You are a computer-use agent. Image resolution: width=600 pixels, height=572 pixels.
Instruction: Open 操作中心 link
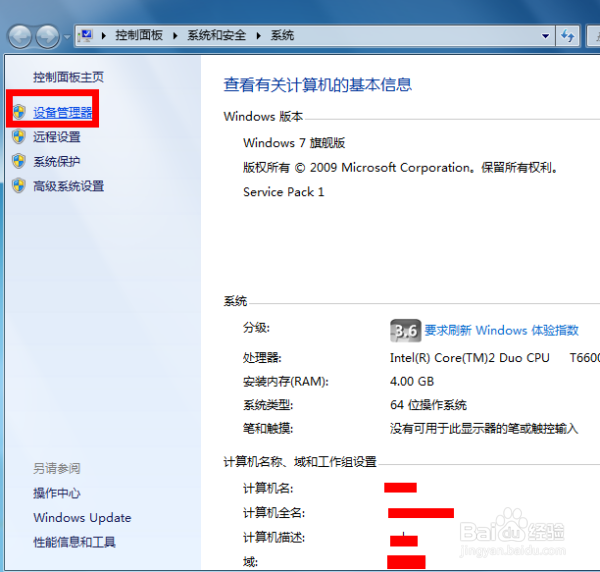[57, 493]
